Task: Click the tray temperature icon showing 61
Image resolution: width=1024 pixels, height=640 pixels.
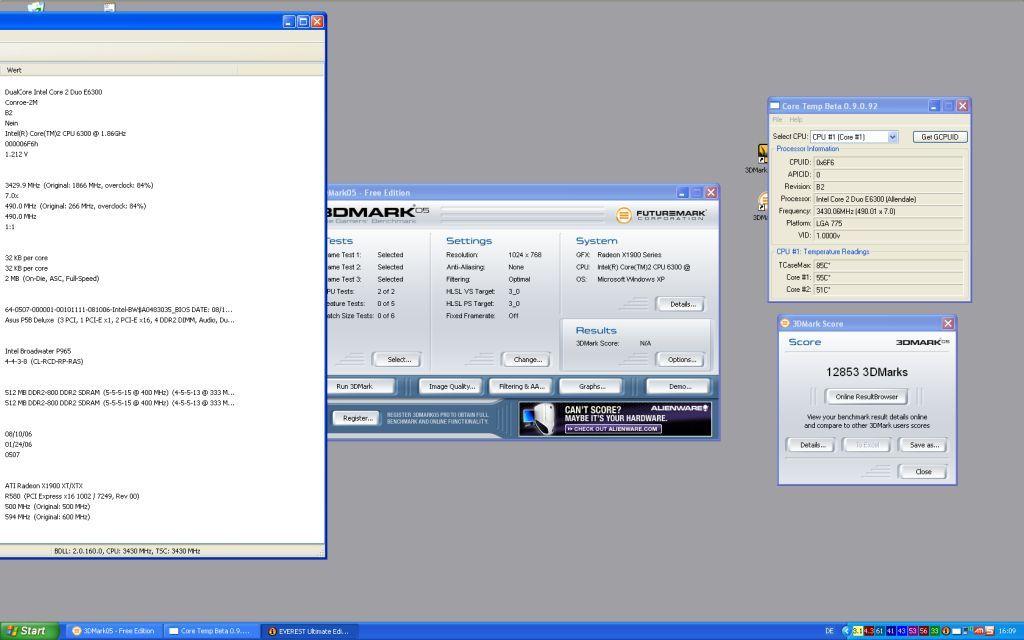Action: [880, 631]
